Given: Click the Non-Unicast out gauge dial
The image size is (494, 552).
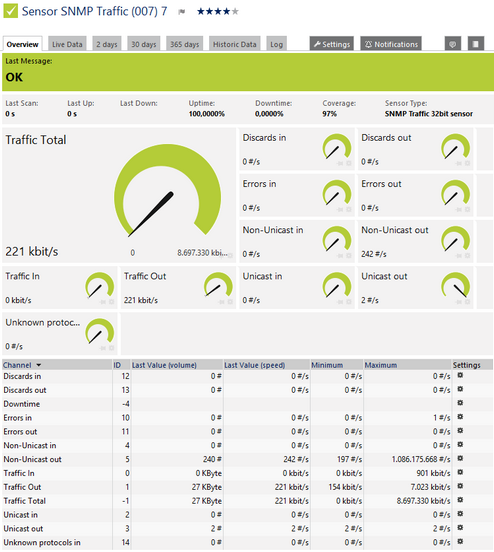Looking at the screenshot, I should [456, 239].
